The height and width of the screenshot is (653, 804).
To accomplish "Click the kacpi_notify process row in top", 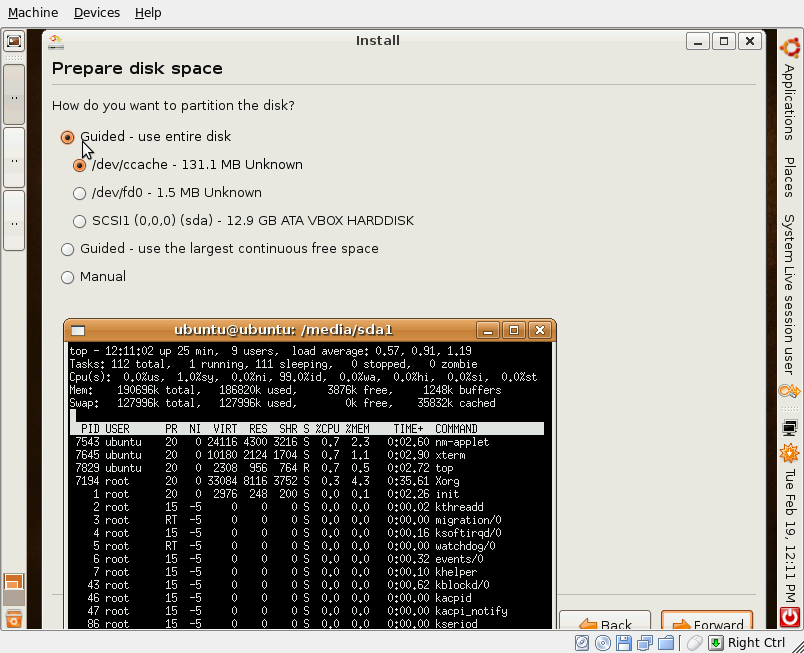I will pyautogui.click(x=307, y=611).
